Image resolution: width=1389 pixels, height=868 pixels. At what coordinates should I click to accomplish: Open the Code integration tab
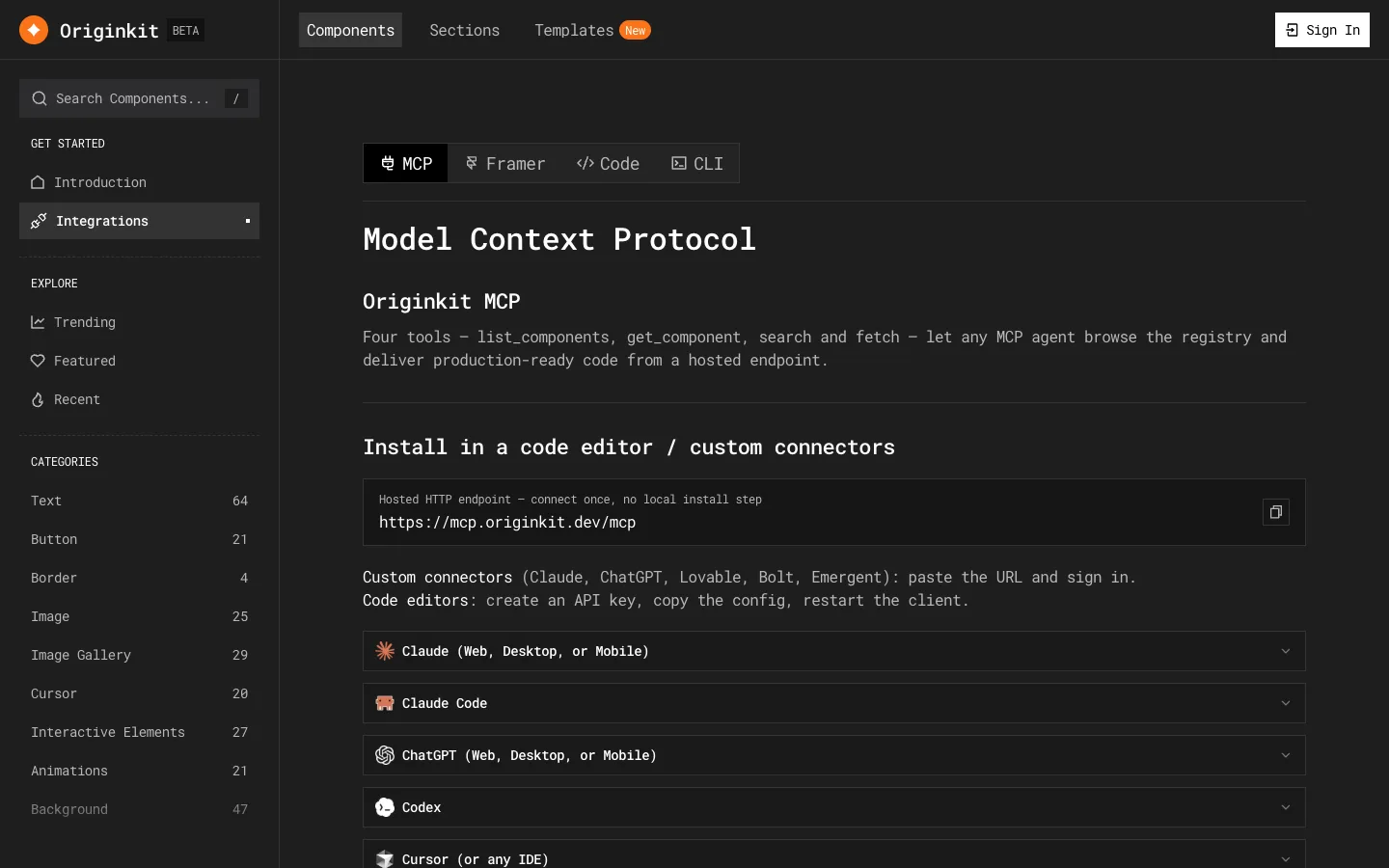[608, 163]
